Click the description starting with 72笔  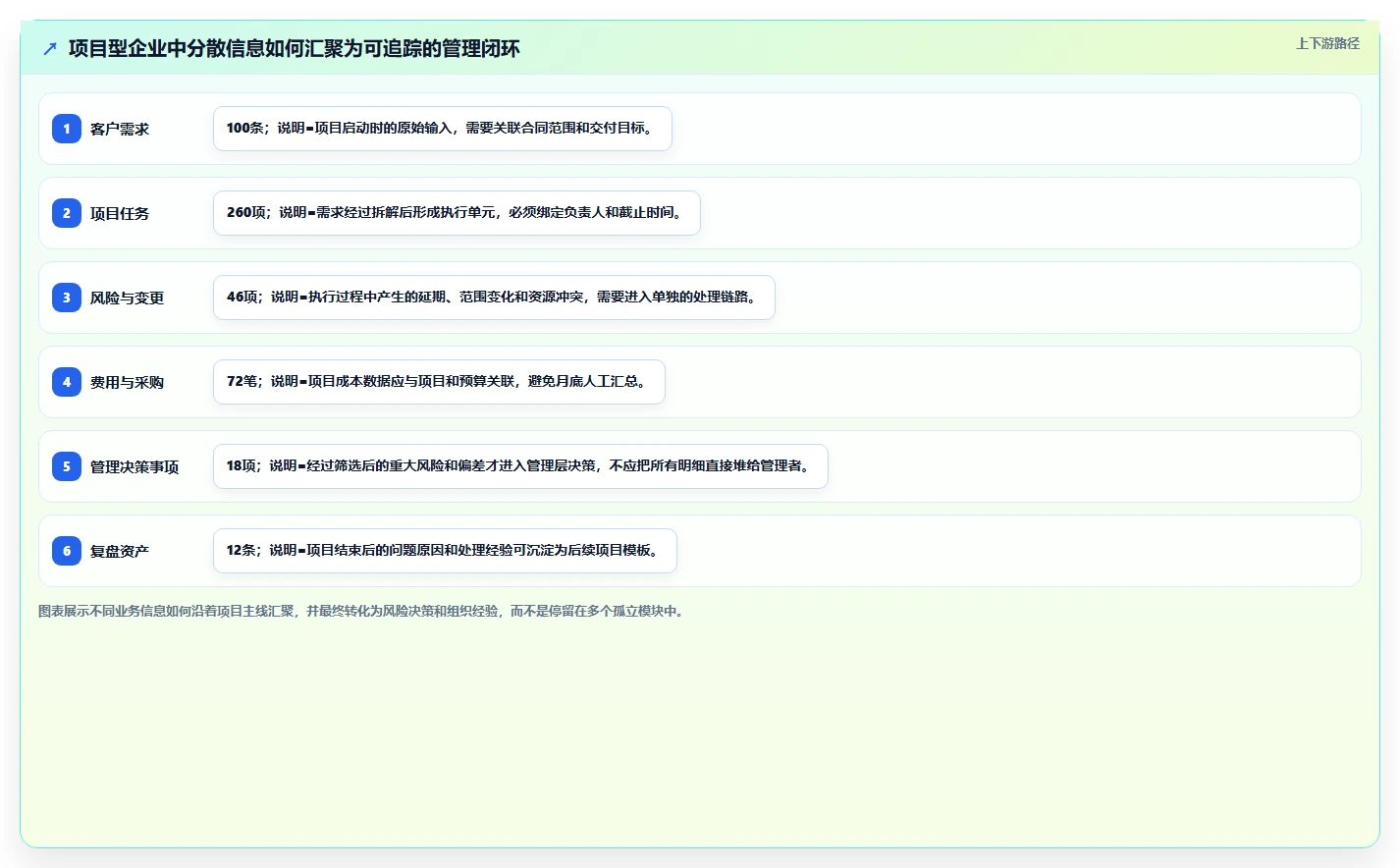click(x=439, y=382)
